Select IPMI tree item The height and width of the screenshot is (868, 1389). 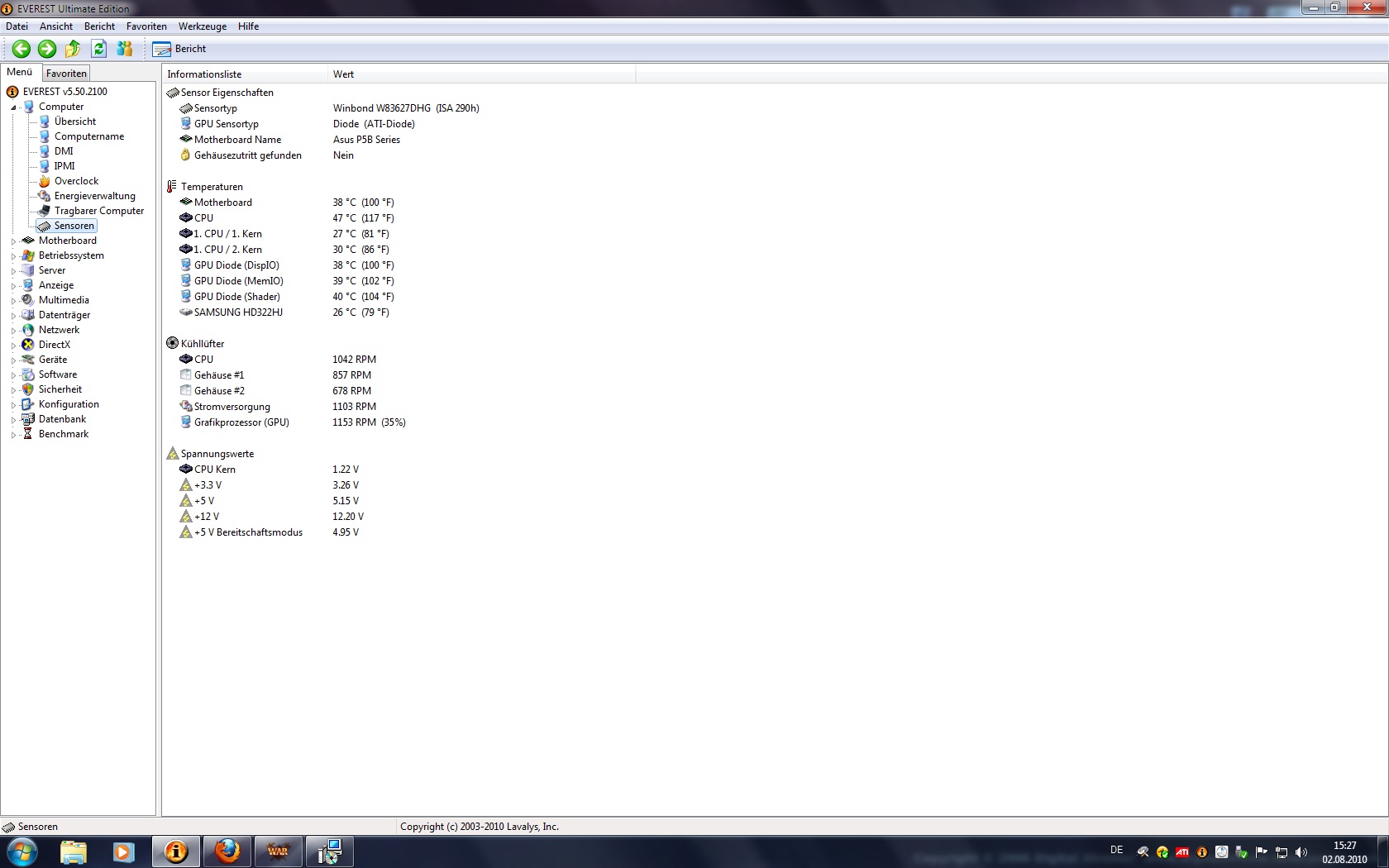[64, 166]
